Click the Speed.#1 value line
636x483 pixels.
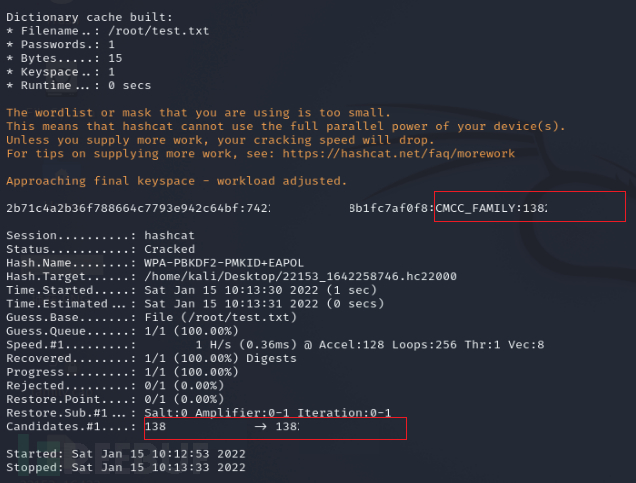click(275, 345)
